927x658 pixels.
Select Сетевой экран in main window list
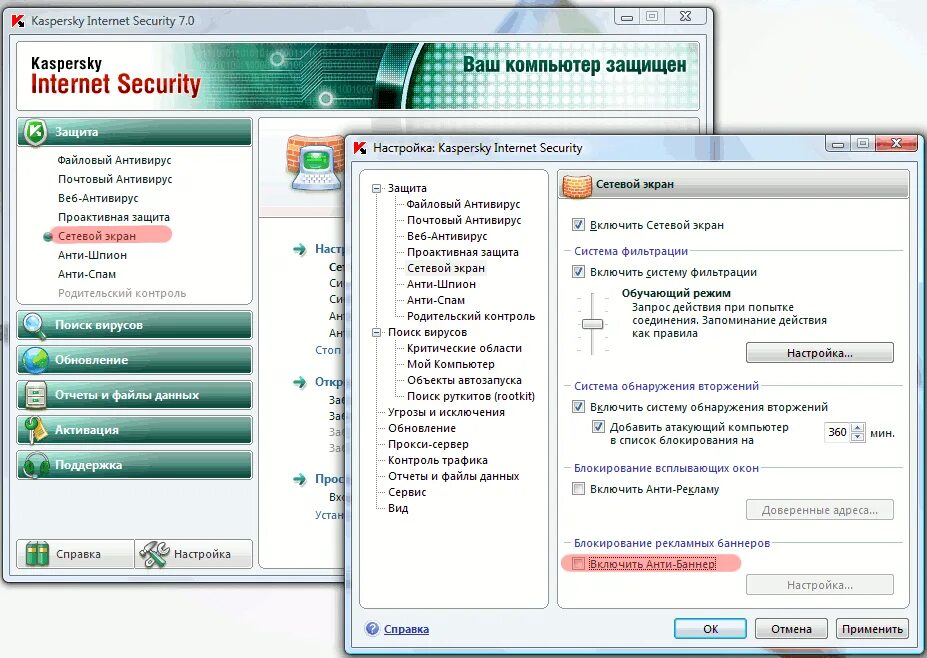(97, 236)
